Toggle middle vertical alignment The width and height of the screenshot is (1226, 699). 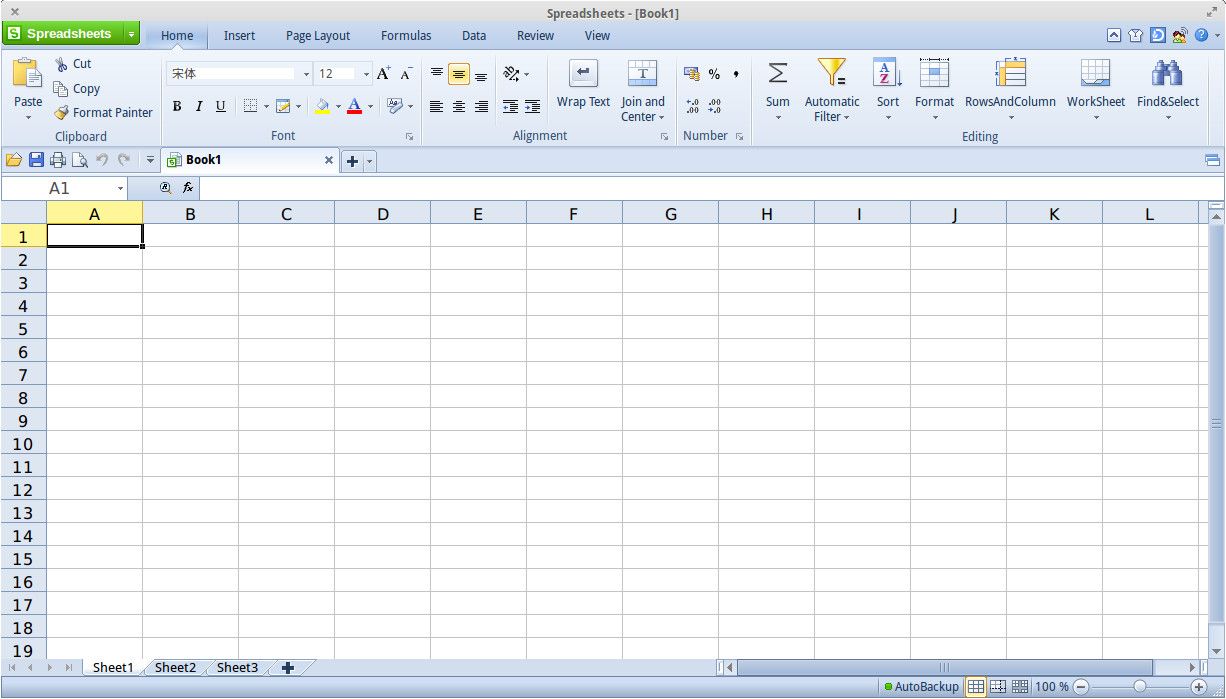tap(459, 74)
